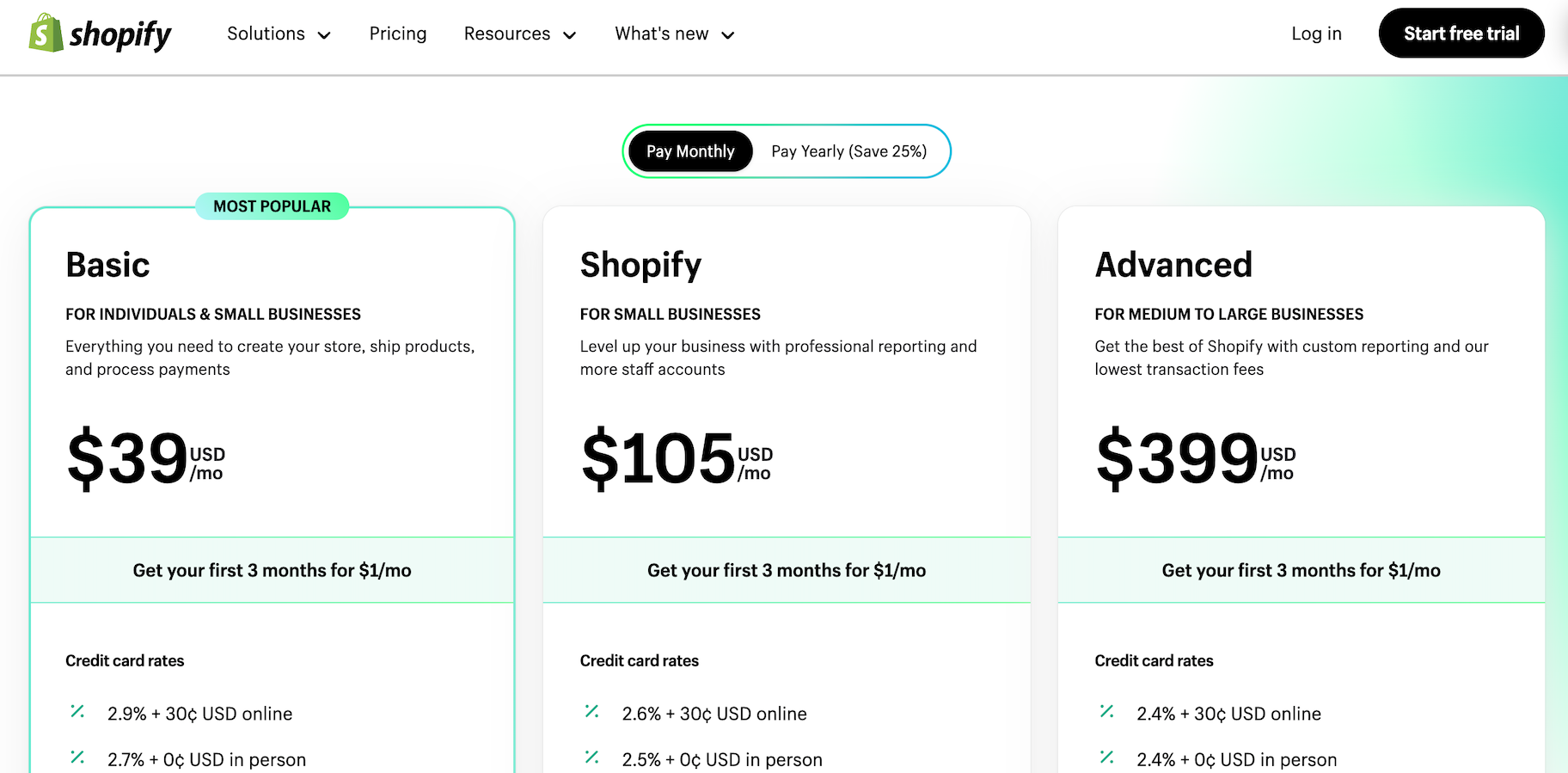The width and height of the screenshot is (1568, 773).
Task: Click the Start free trial button
Action: point(1461,34)
